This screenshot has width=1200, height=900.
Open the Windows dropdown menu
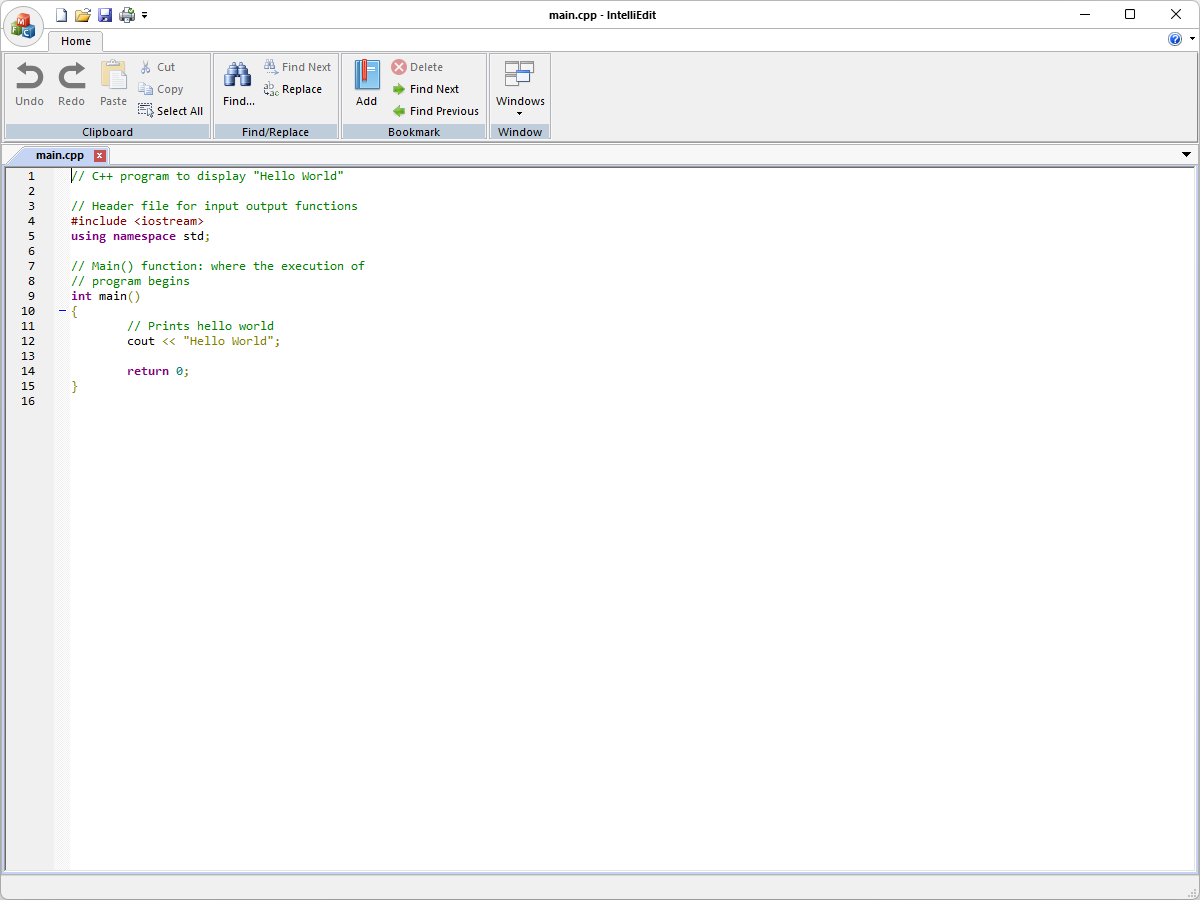click(x=520, y=87)
